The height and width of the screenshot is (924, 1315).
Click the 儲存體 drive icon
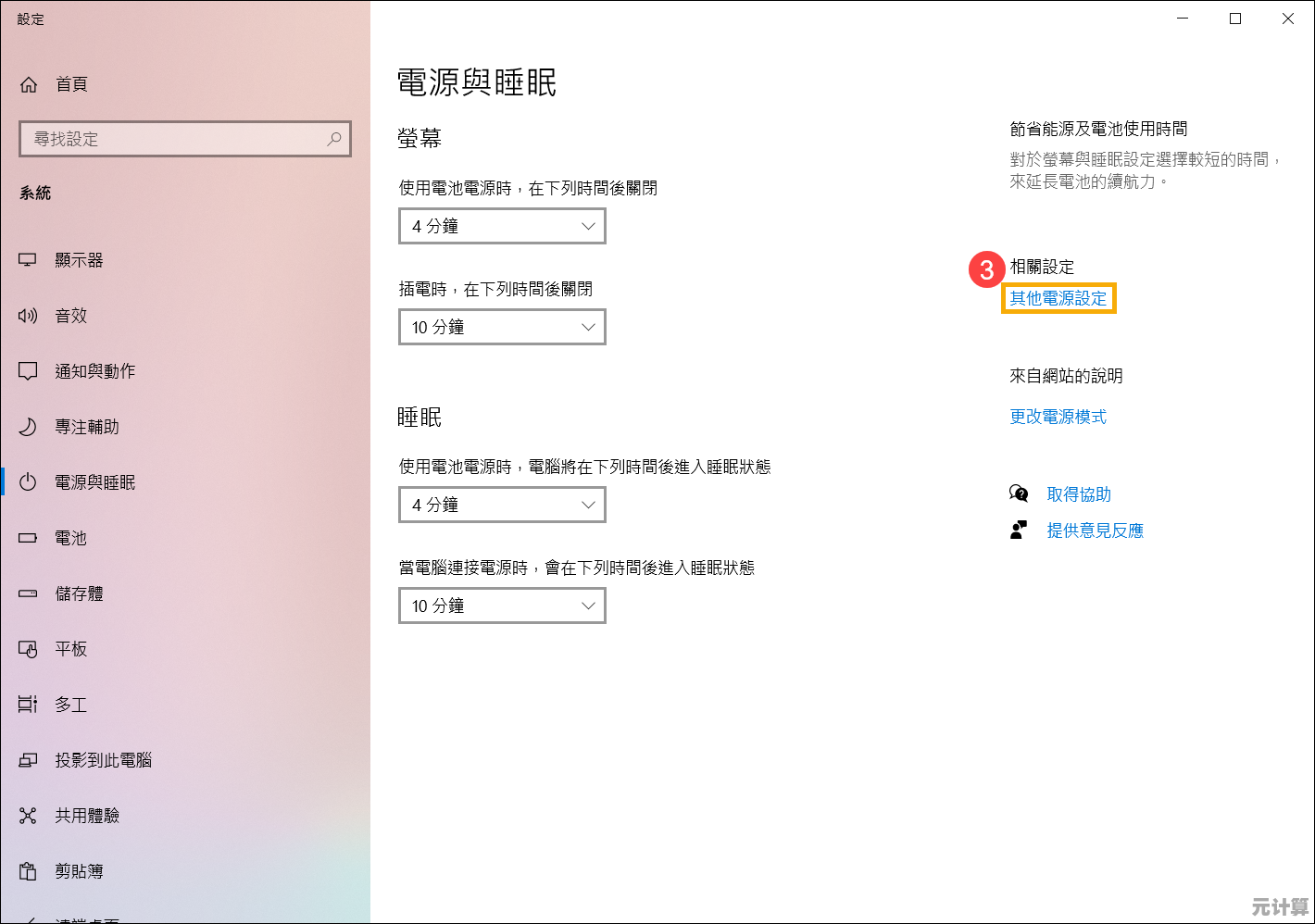pyautogui.click(x=28, y=593)
